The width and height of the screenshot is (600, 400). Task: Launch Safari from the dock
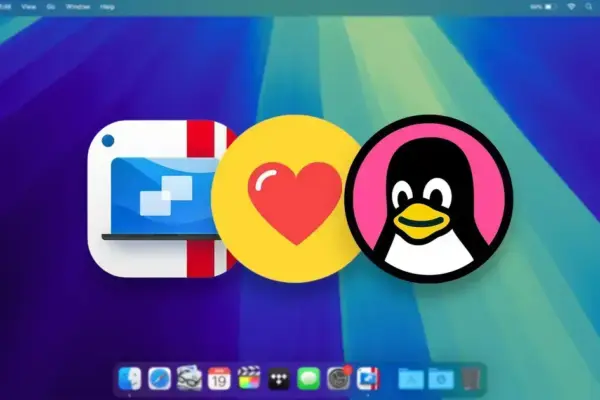pos(160,378)
